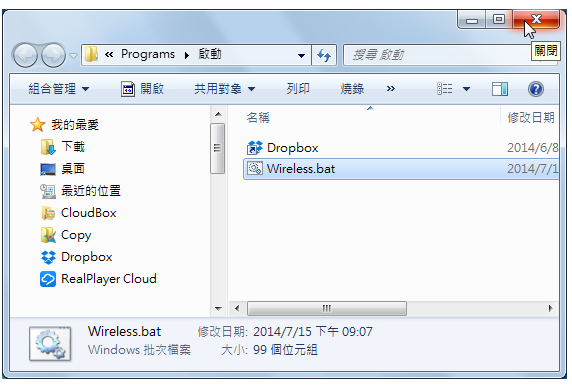Select 啟動 in the address breadcrumb
This screenshot has width=572, height=386.
[x=210, y=54]
